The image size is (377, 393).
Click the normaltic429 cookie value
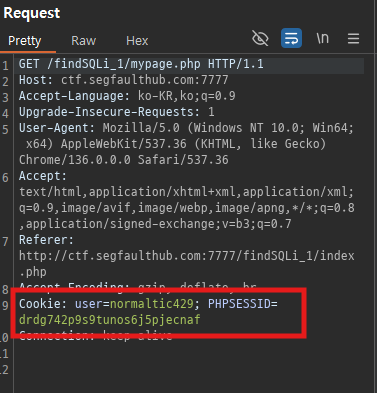[152, 304]
